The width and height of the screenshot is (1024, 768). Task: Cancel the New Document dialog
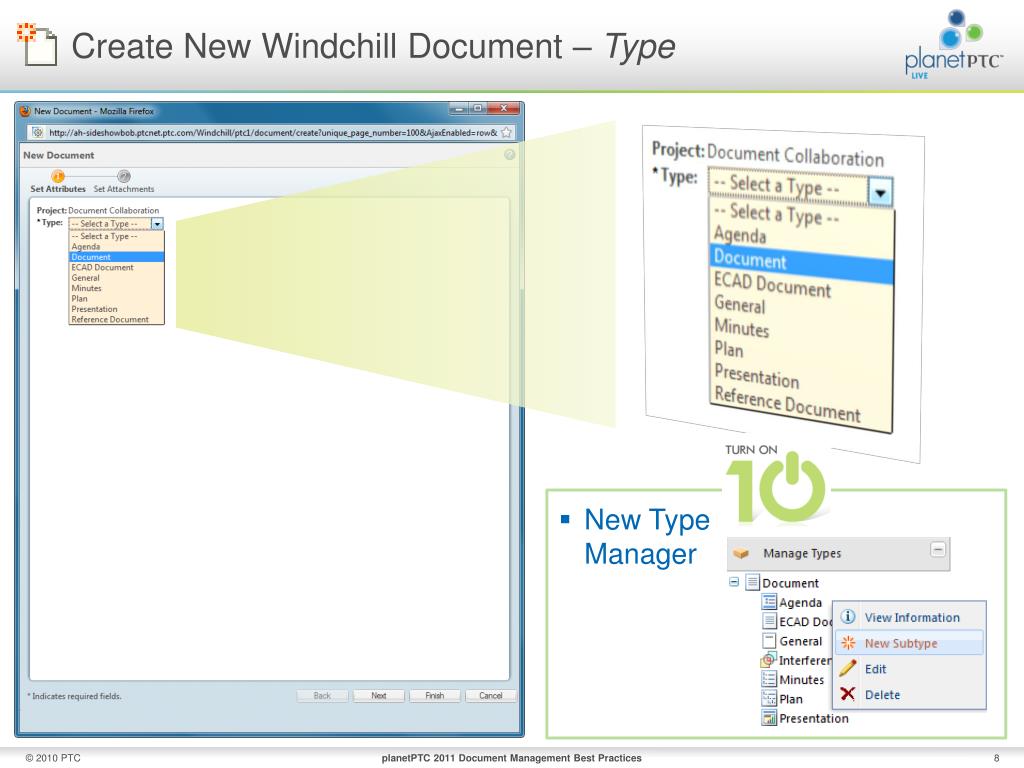coord(490,696)
